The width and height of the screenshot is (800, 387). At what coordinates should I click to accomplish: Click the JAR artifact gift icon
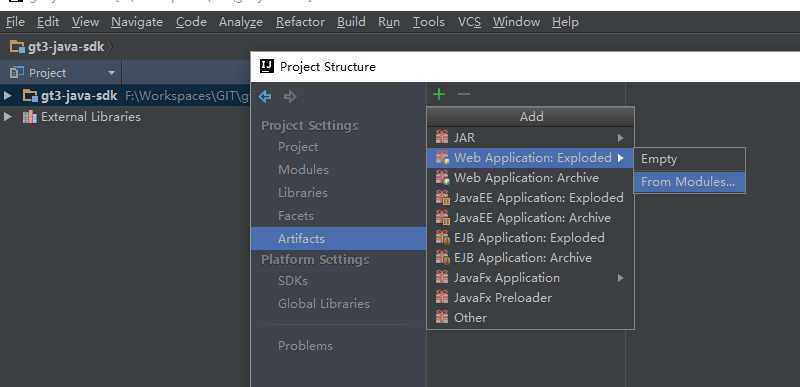point(442,137)
